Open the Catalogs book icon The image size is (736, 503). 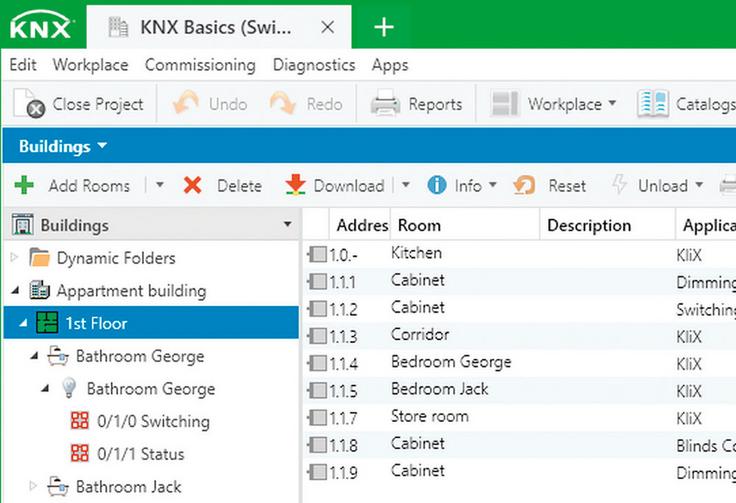pyautogui.click(x=653, y=104)
